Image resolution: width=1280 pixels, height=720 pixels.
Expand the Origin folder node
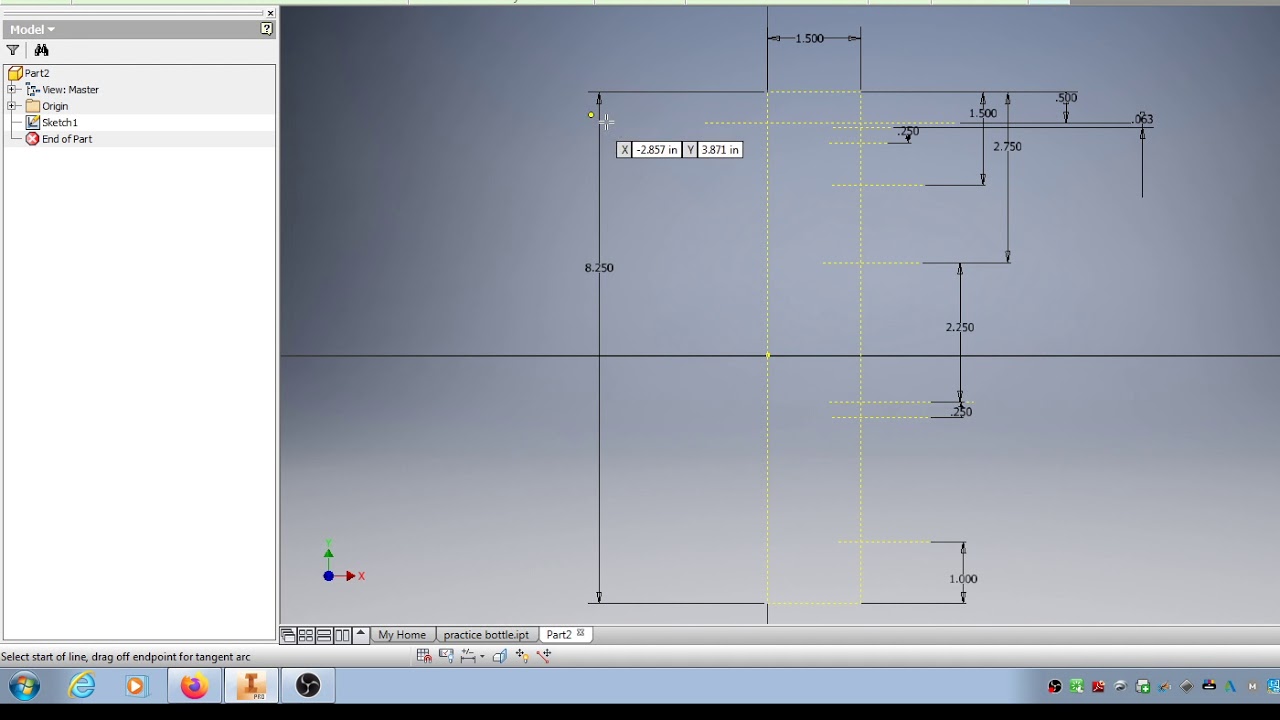tap(12, 106)
